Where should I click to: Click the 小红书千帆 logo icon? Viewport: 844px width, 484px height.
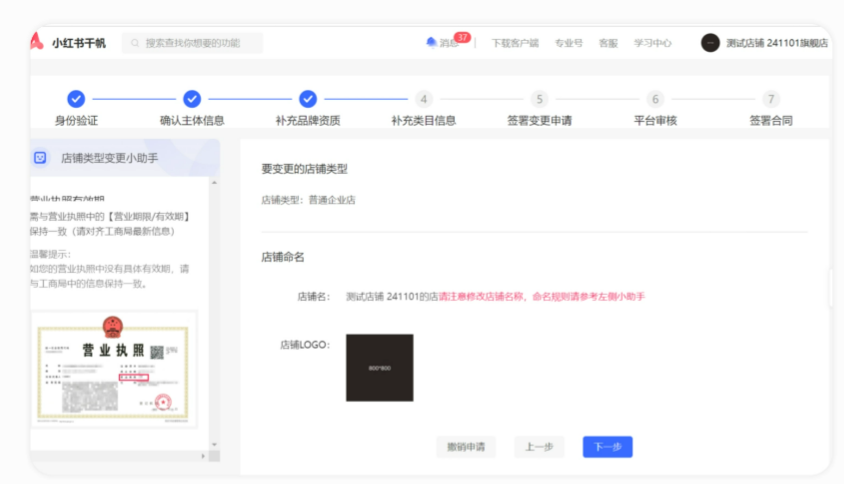click(x=37, y=41)
